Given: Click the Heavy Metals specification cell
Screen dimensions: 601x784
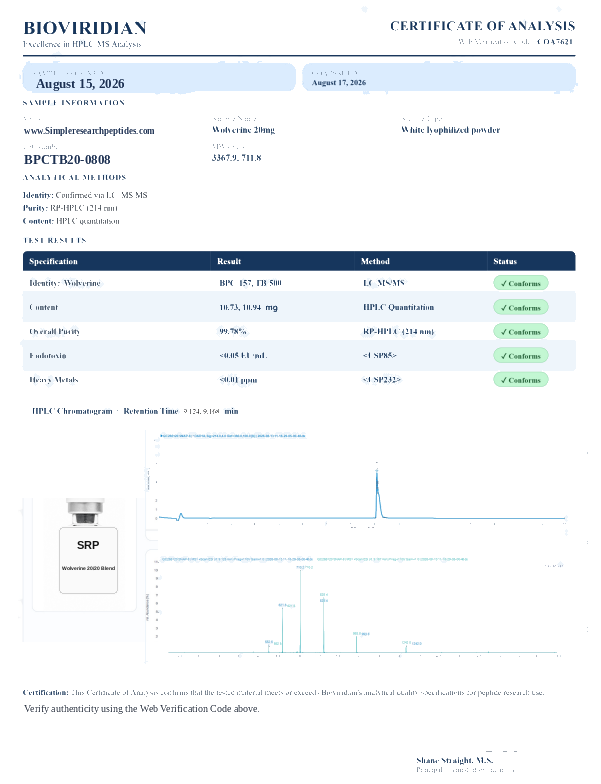Looking at the screenshot, I should tap(54, 380).
